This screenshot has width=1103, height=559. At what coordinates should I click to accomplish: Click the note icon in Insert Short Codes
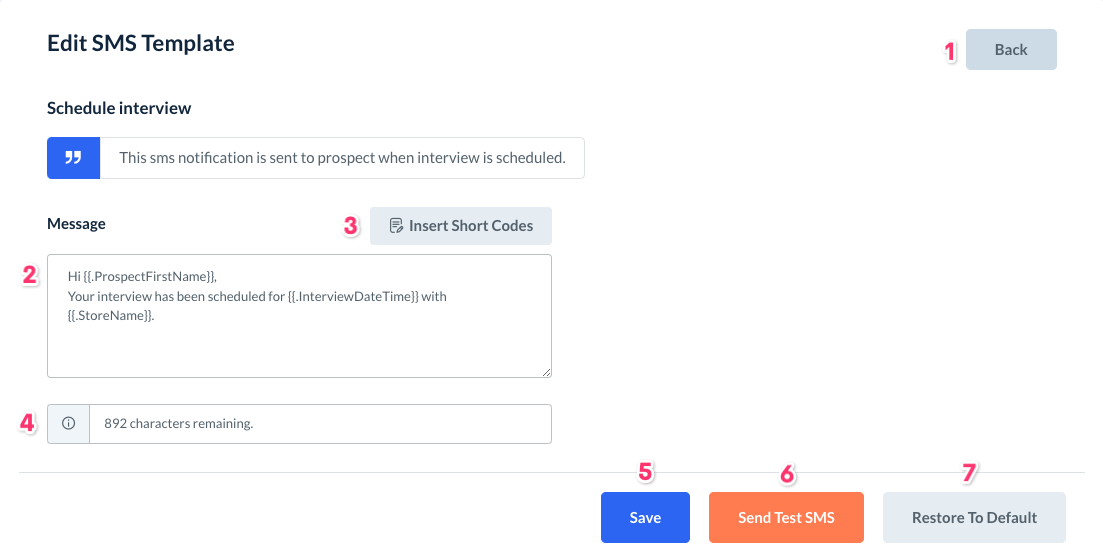click(x=396, y=226)
